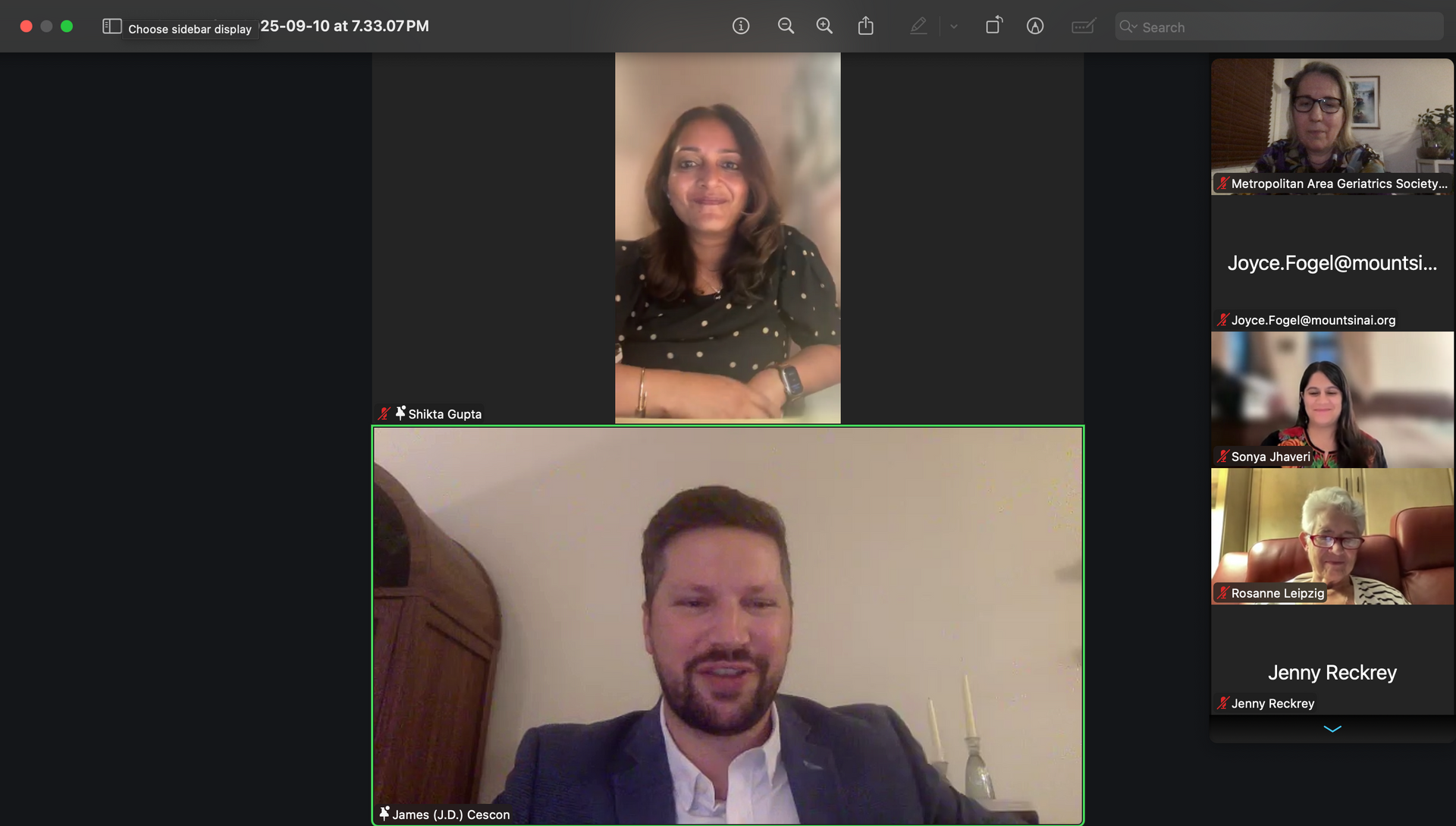Expand the highlight options chevron

coord(954,27)
